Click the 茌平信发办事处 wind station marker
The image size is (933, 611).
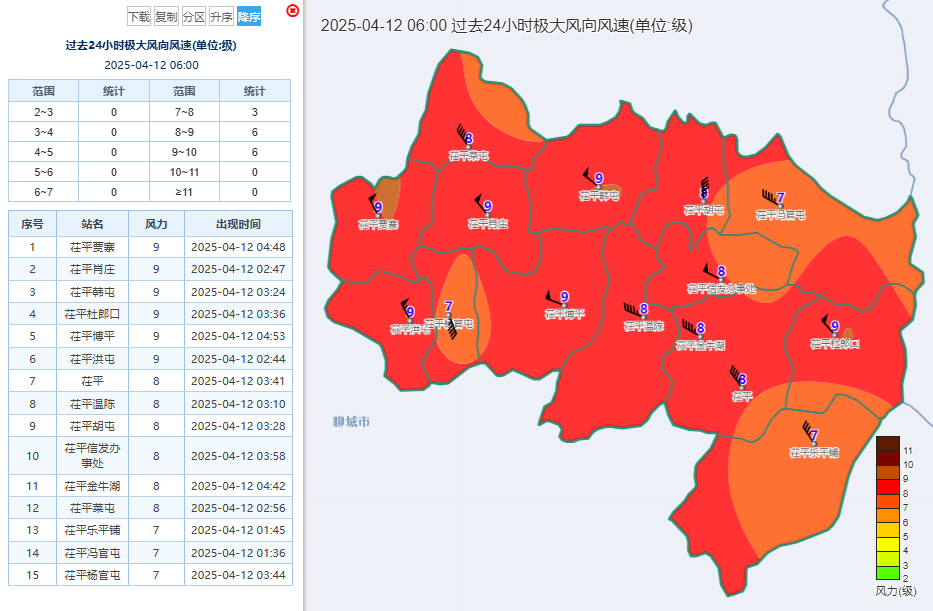[x=721, y=280]
